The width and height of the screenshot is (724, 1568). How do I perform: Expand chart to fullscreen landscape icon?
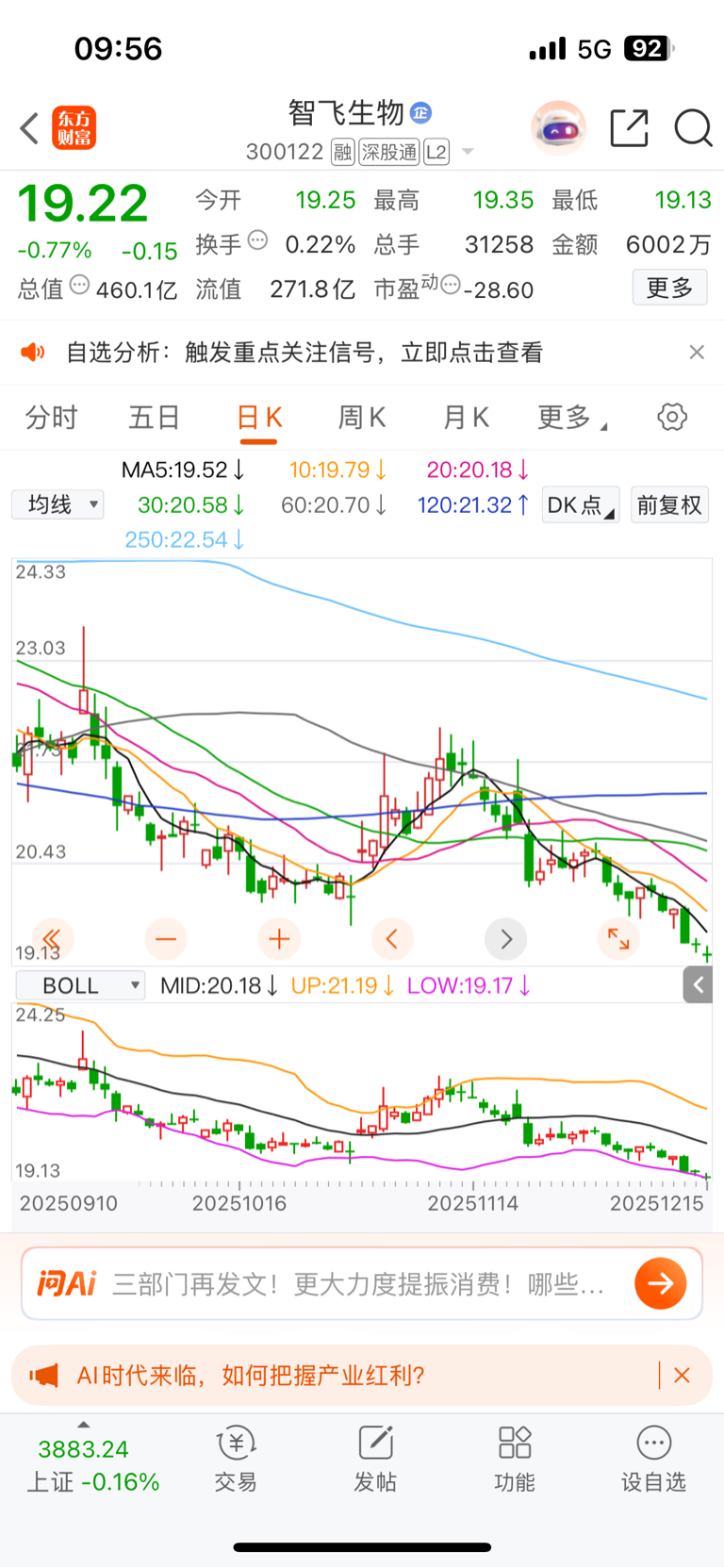tap(618, 938)
